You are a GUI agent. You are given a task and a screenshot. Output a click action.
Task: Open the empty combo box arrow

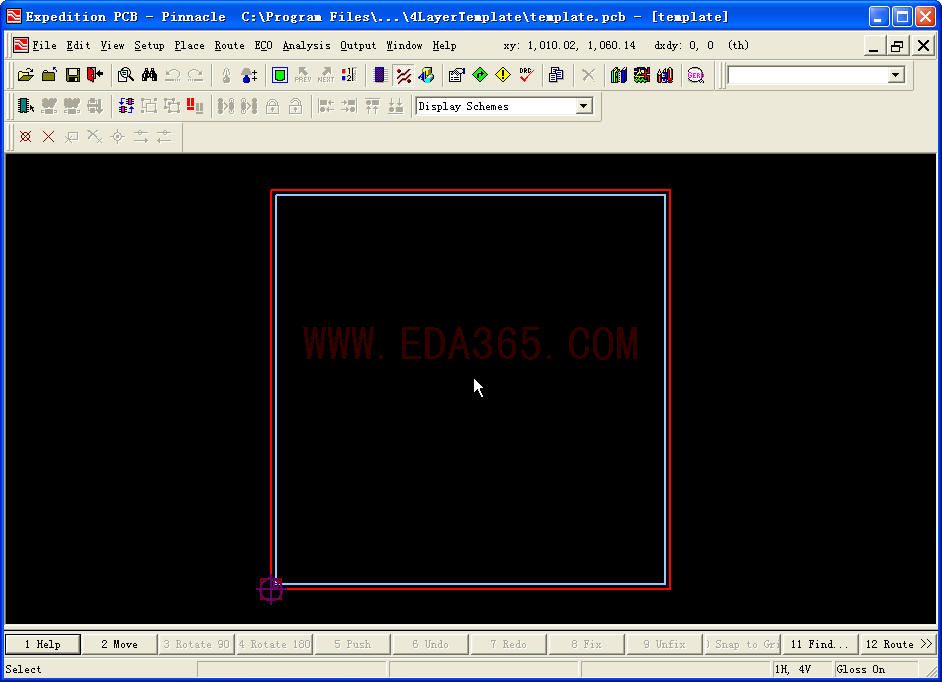pyautogui.click(x=896, y=75)
